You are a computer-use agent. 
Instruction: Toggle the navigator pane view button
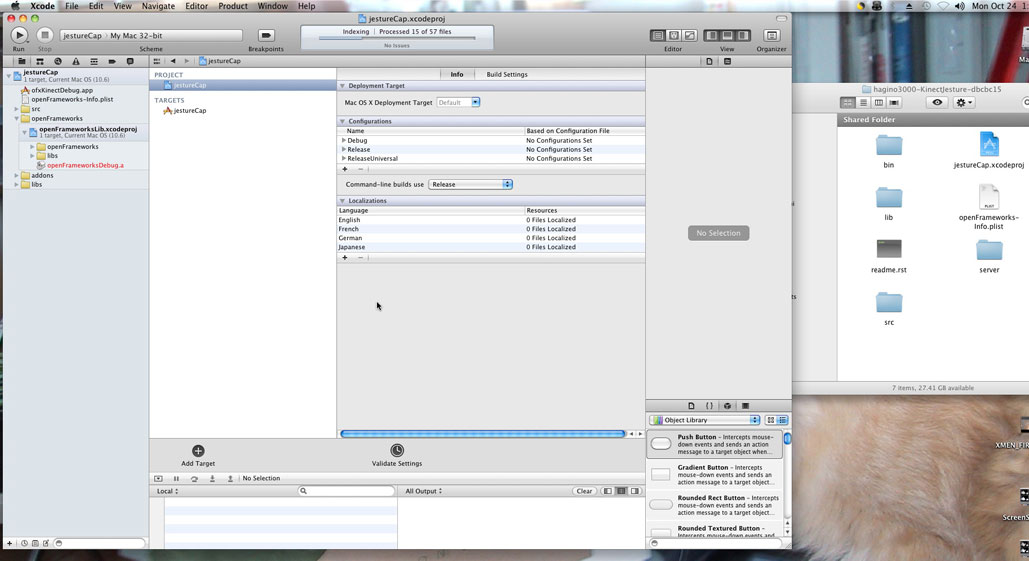click(711, 35)
